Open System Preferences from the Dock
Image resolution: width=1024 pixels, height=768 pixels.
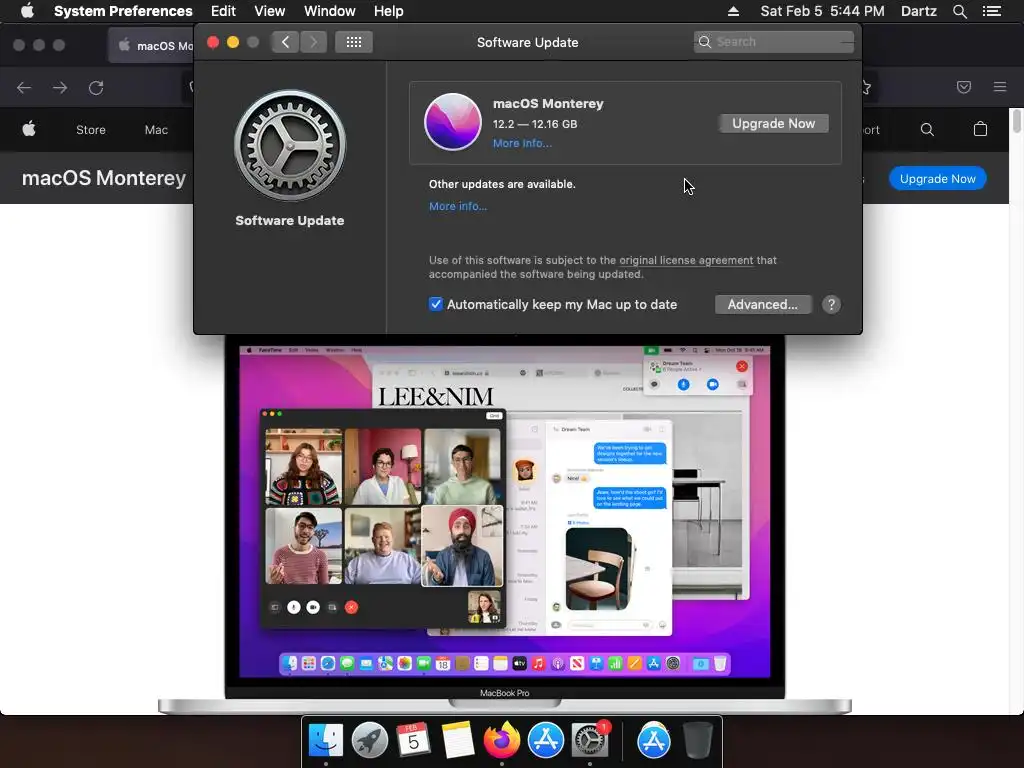point(590,740)
